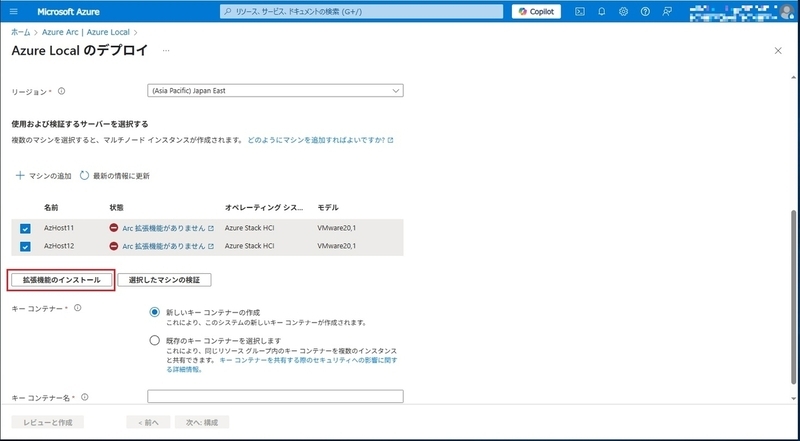
Task: Uncheck the AzHost11 checkbox
Action: 25,229
